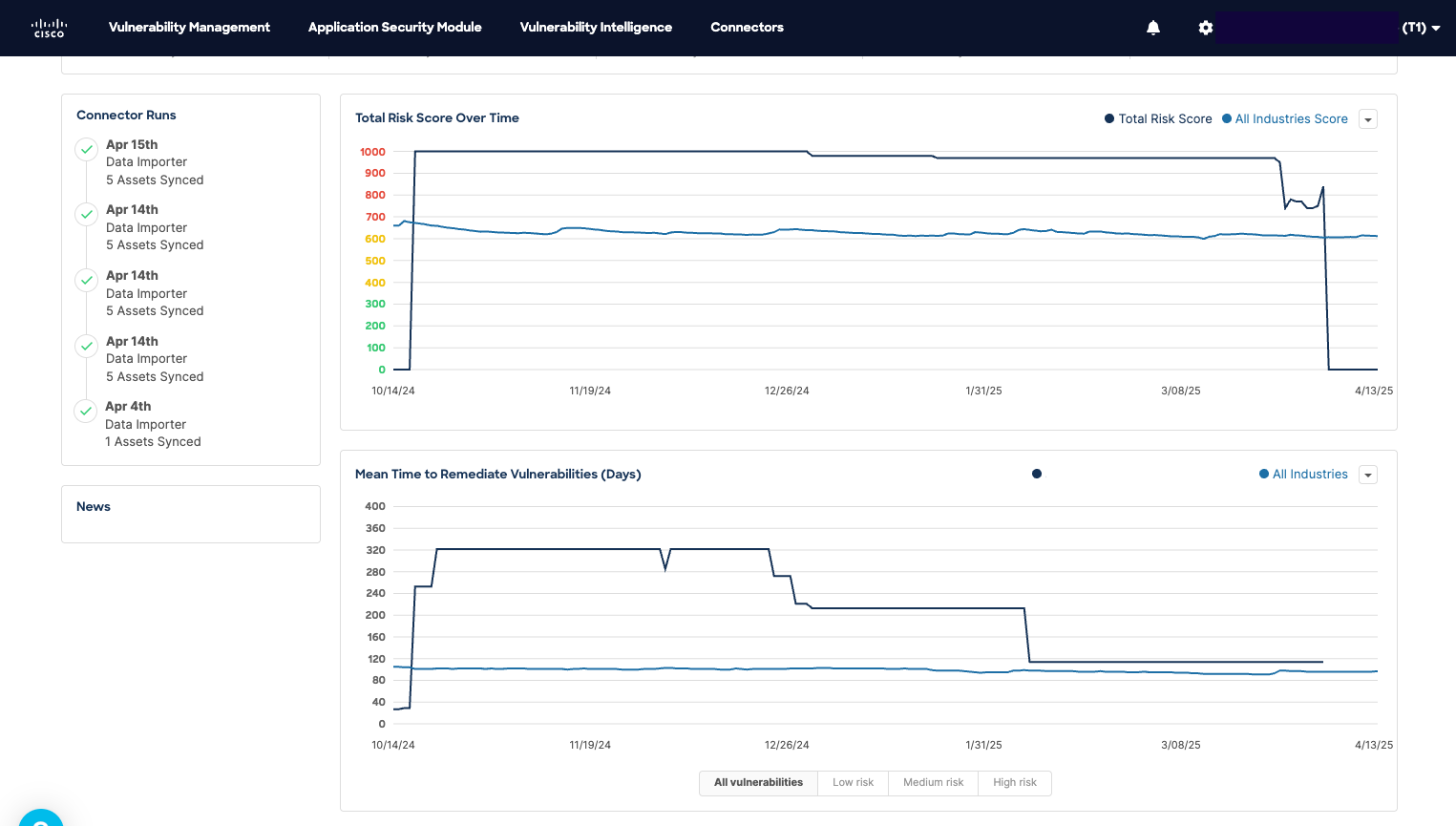Expand the (T1) account dropdown

click(1421, 28)
